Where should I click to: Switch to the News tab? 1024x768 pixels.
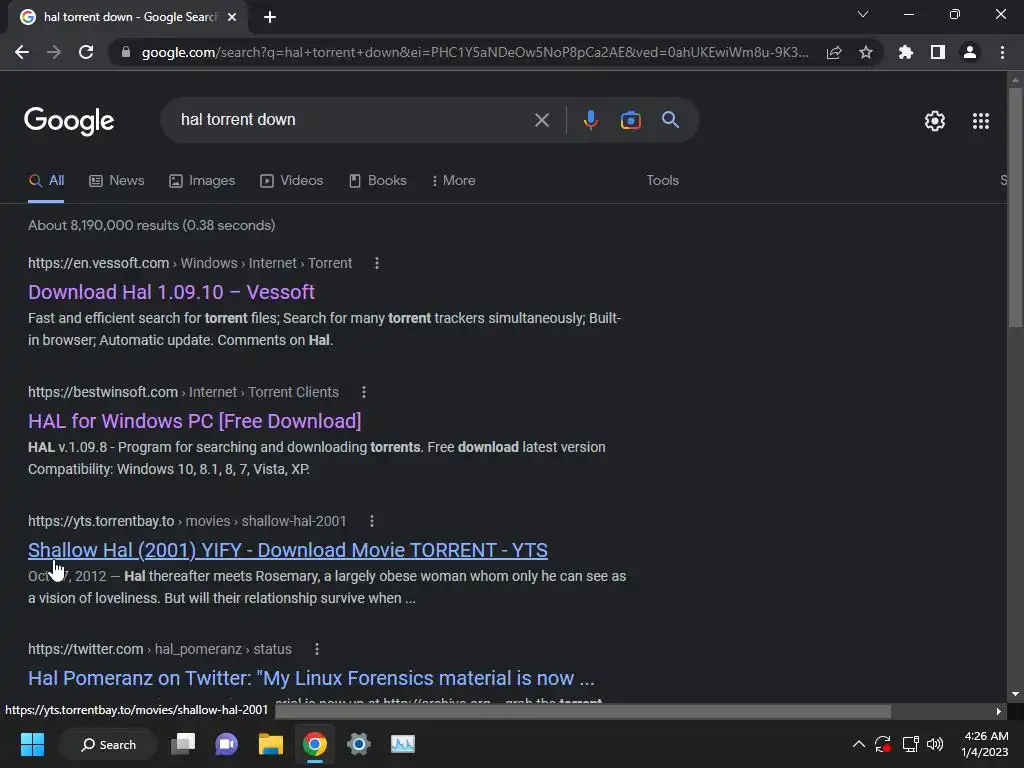(117, 180)
